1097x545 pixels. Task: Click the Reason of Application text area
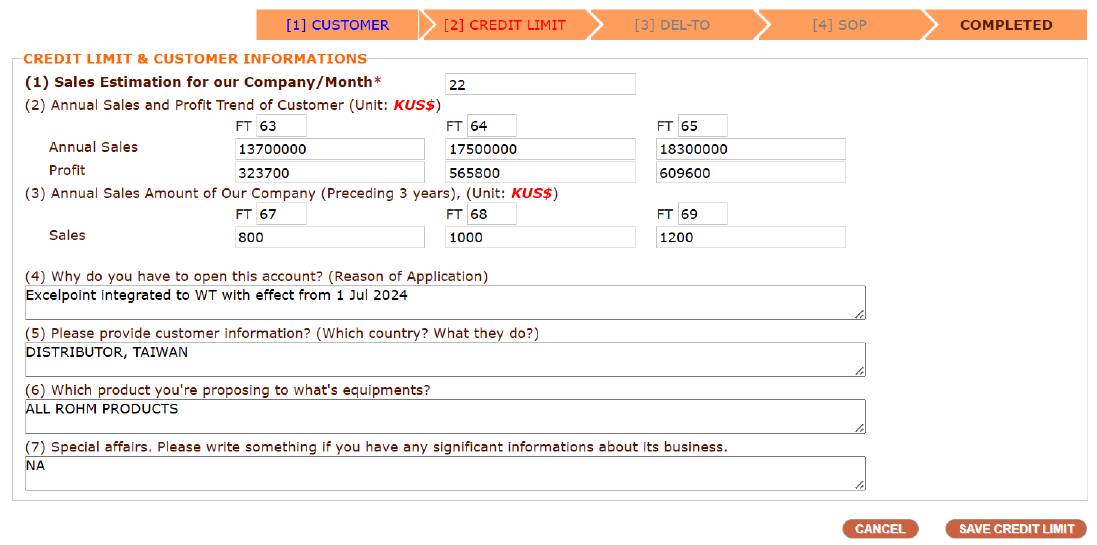[444, 302]
